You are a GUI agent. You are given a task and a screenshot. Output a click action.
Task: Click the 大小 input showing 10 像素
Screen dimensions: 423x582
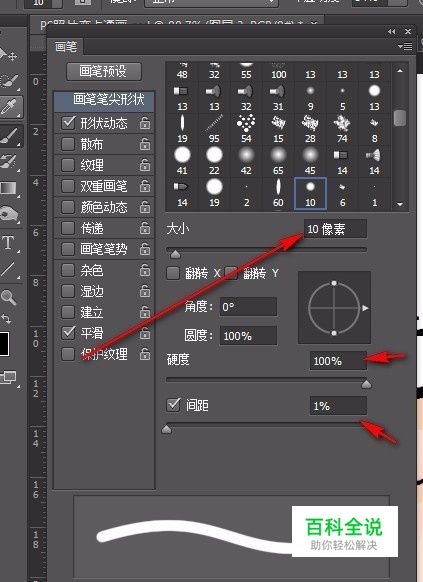pos(335,229)
